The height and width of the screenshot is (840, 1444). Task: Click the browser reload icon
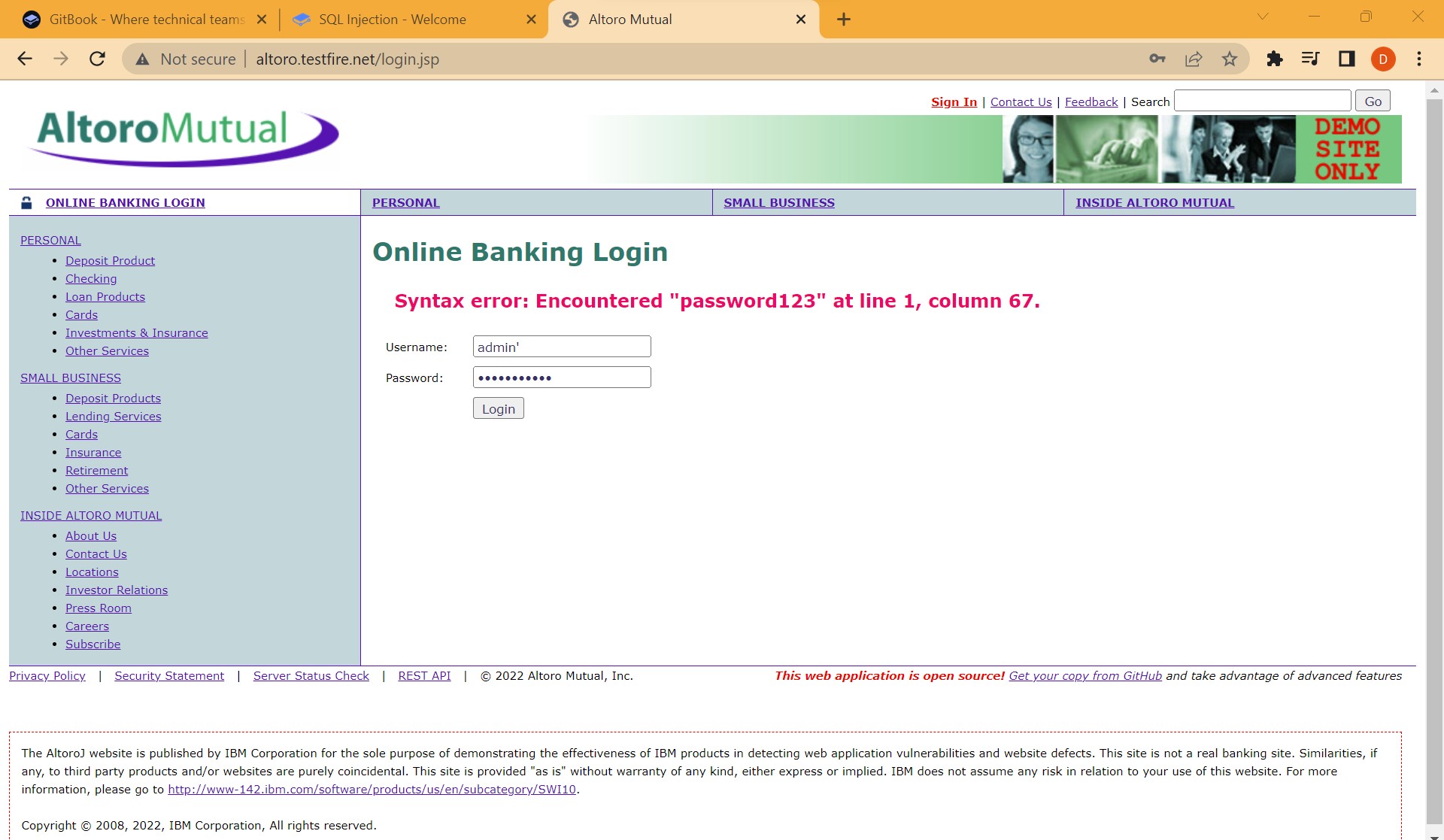[97, 59]
